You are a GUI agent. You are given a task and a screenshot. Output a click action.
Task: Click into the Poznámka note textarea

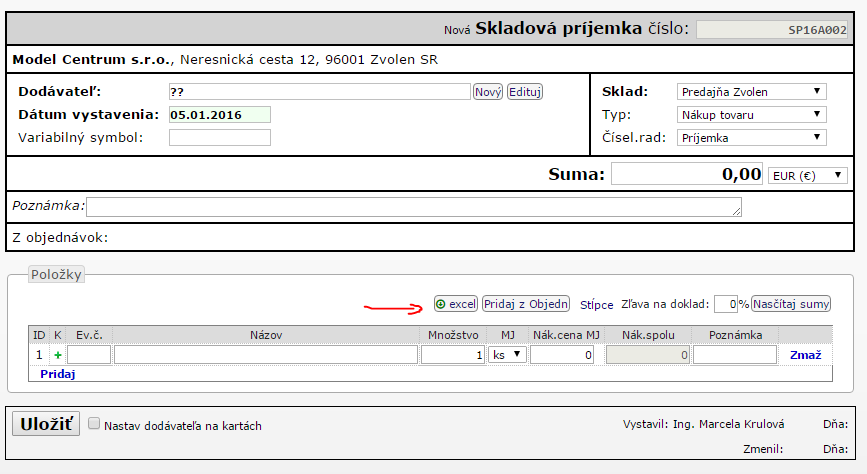click(414, 206)
